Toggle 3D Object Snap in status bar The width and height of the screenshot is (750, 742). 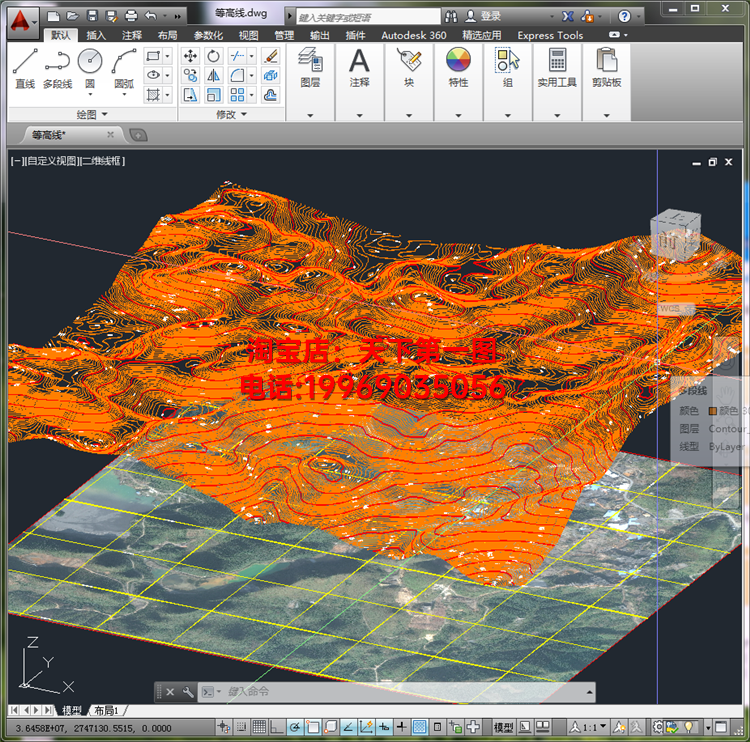point(331,728)
